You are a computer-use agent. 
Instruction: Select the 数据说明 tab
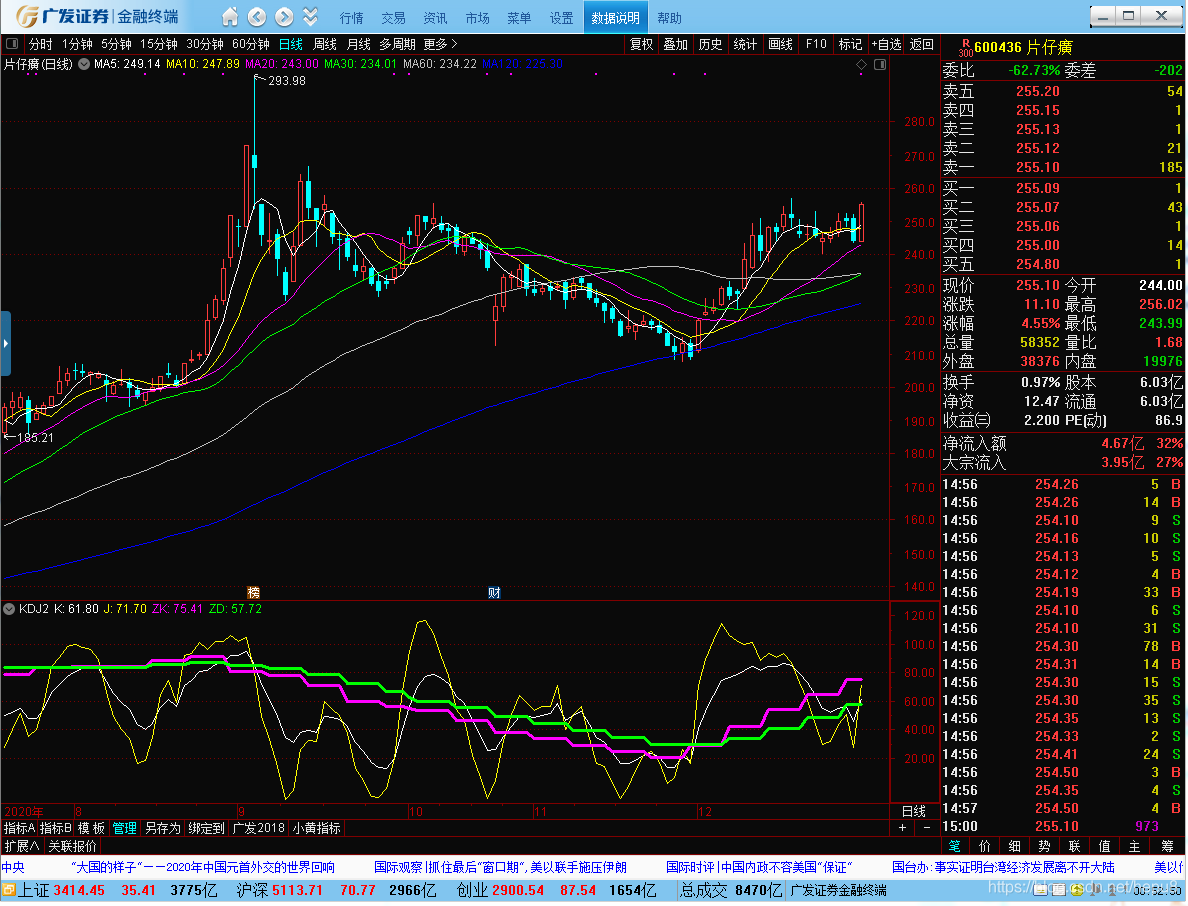point(615,17)
